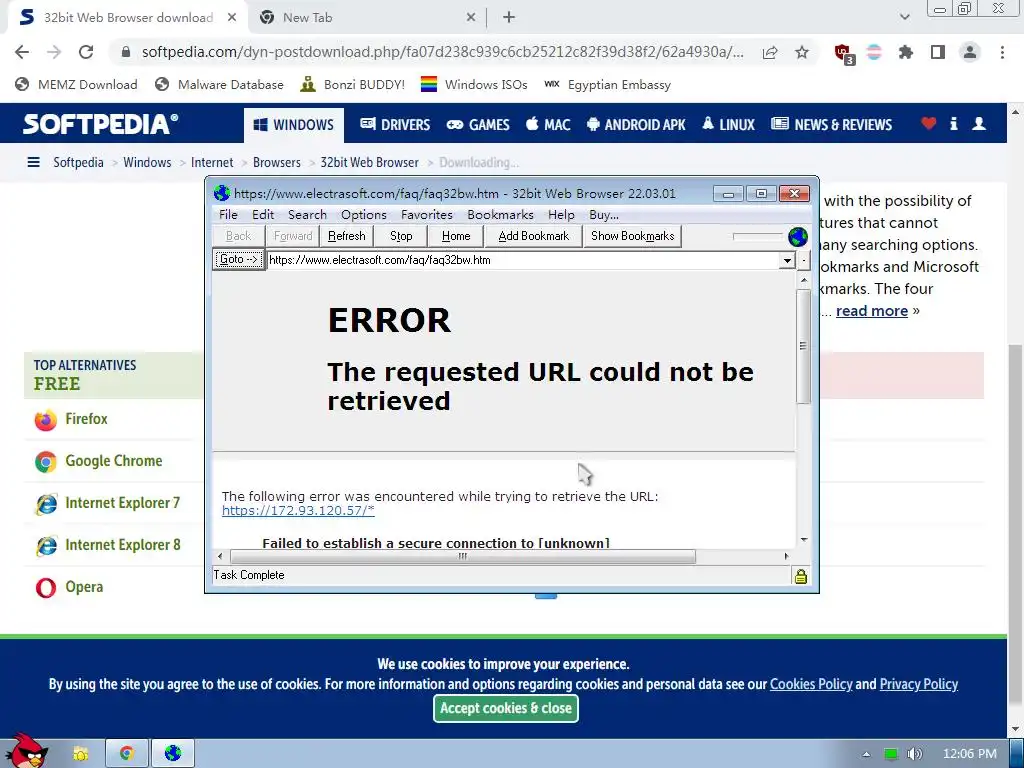This screenshot has width=1024, height=768.
Task: Open the Options menu in 32bit Web Browser
Action: click(364, 214)
